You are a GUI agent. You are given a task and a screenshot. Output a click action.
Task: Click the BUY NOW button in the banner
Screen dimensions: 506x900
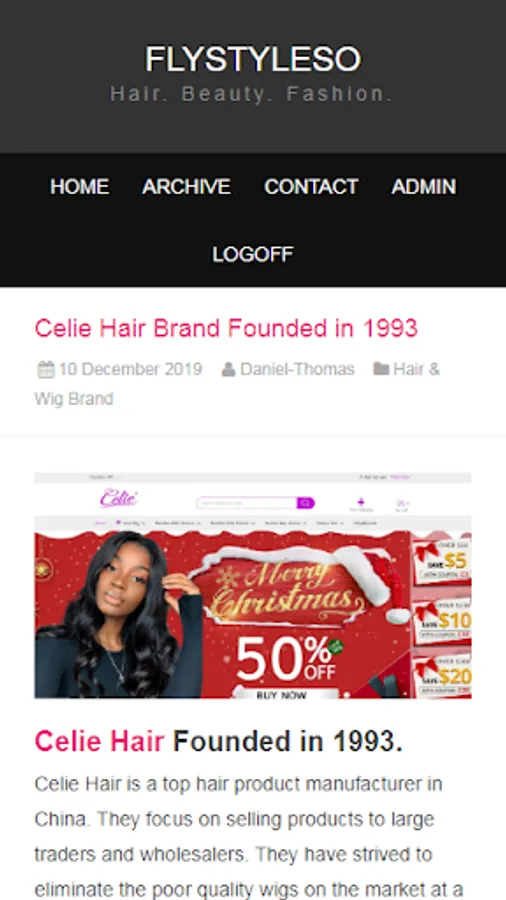[x=281, y=695]
